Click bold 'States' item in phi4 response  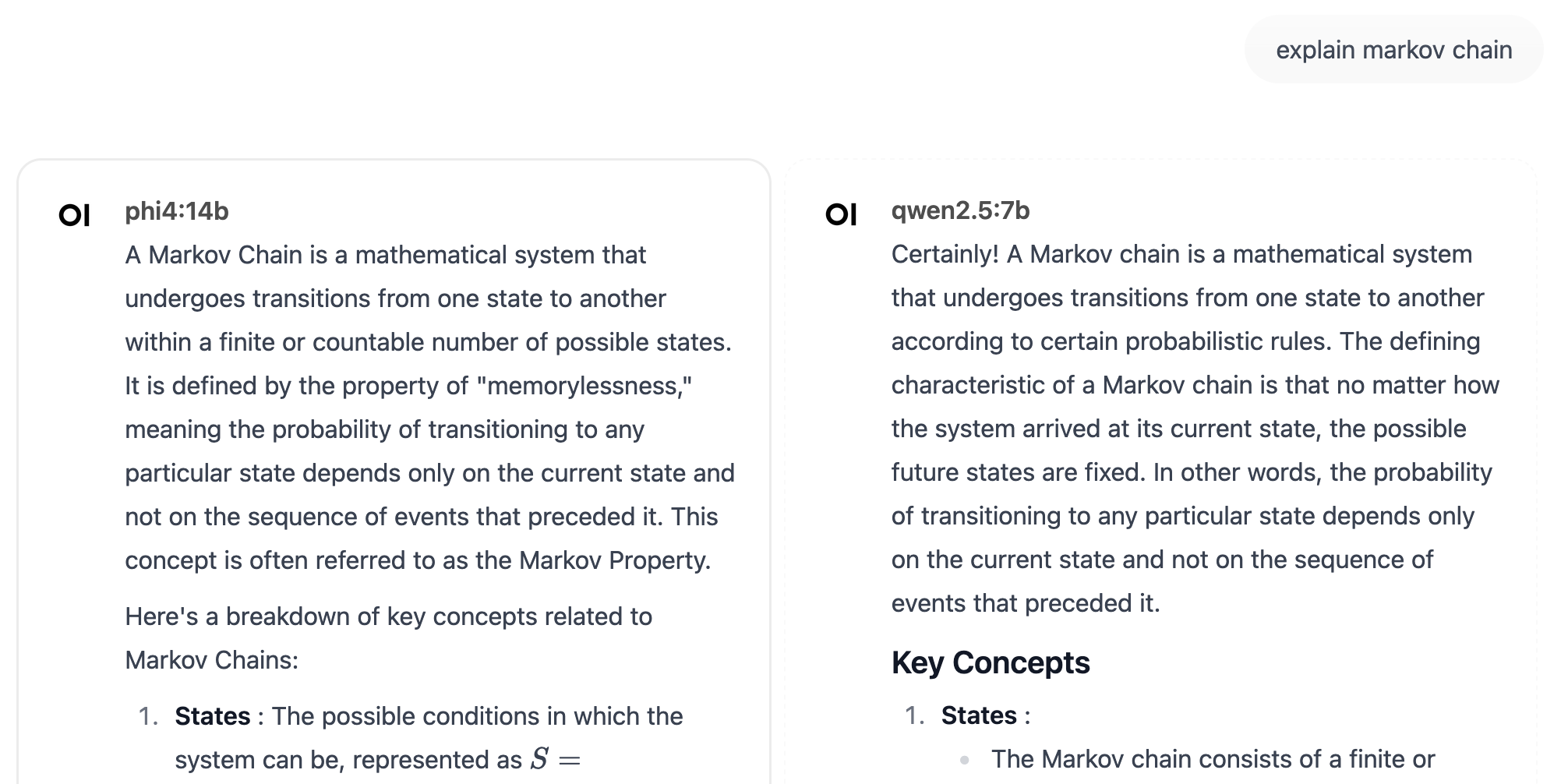[213, 715]
